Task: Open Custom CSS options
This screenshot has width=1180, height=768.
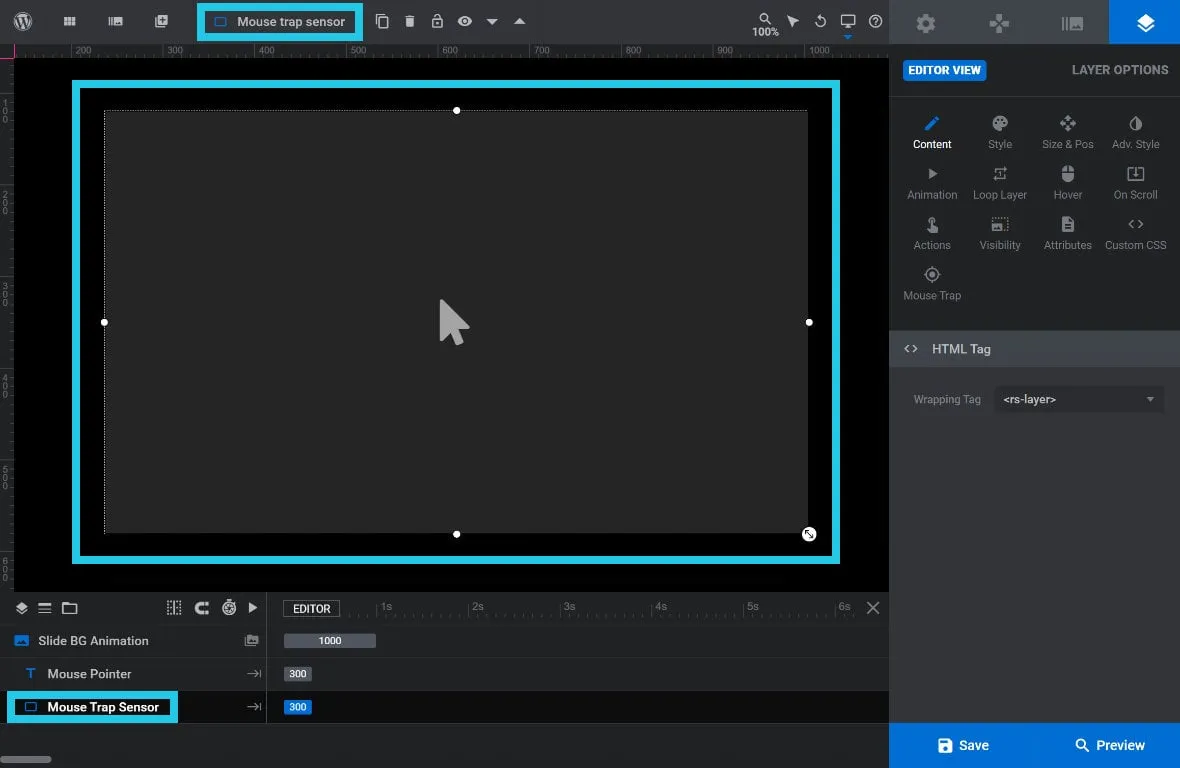Action: pyautogui.click(x=1135, y=231)
